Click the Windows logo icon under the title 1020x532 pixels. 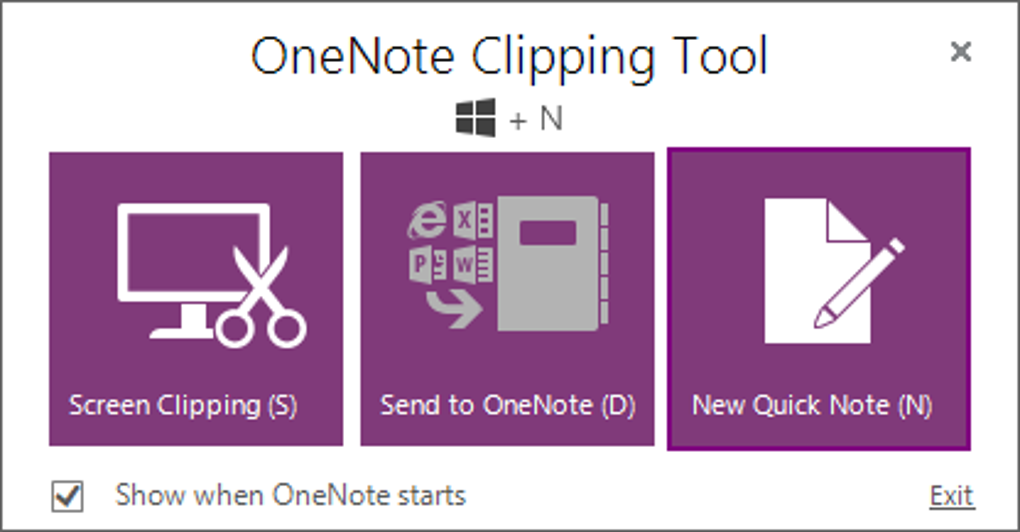click(476, 120)
